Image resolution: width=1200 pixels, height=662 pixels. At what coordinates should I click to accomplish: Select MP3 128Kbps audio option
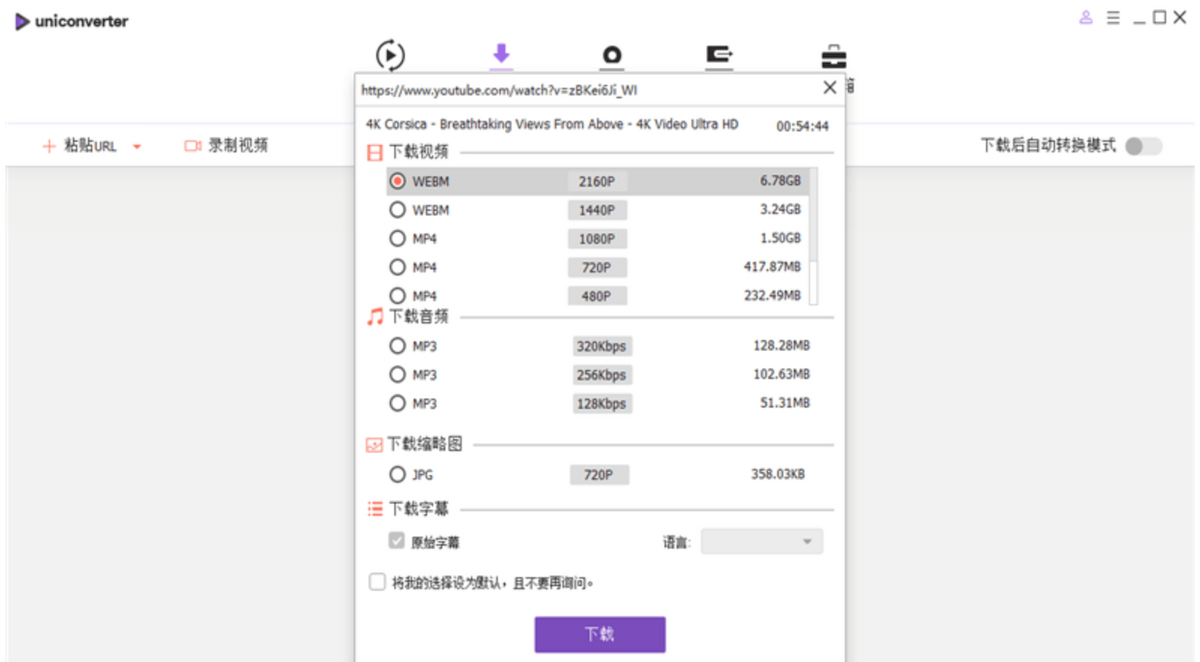397,403
